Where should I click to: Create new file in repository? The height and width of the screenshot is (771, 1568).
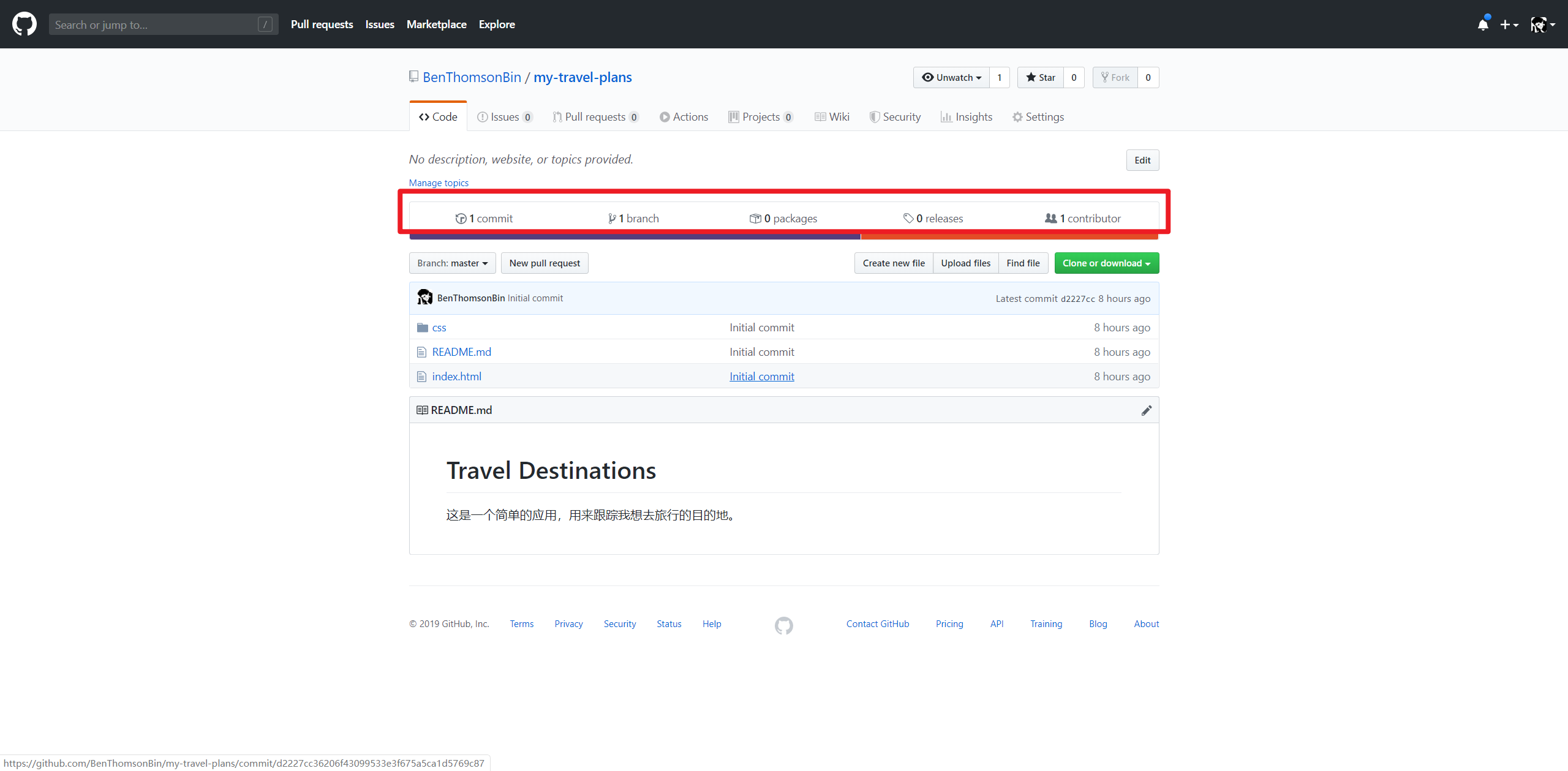(894, 263)
